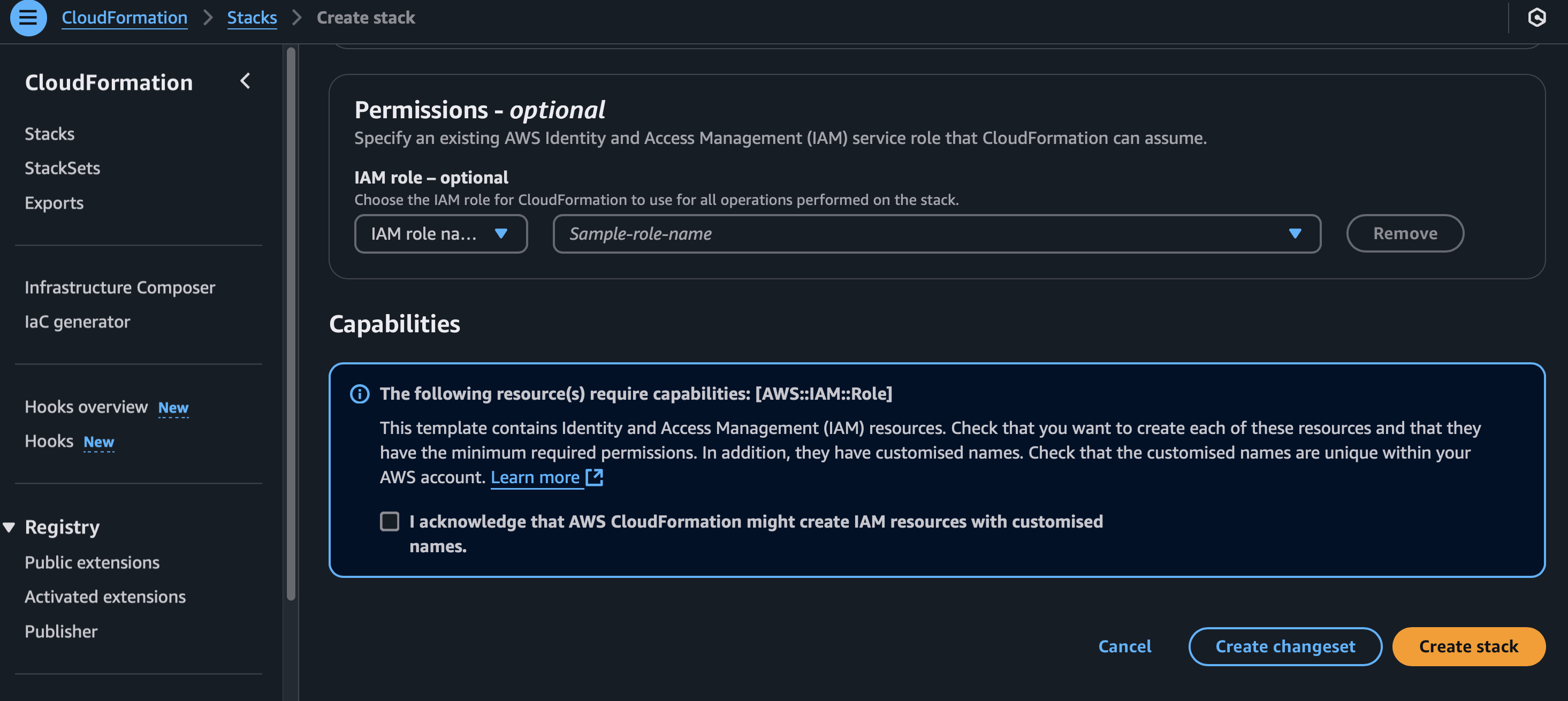Open Activated extensions

tap(105, 597)
